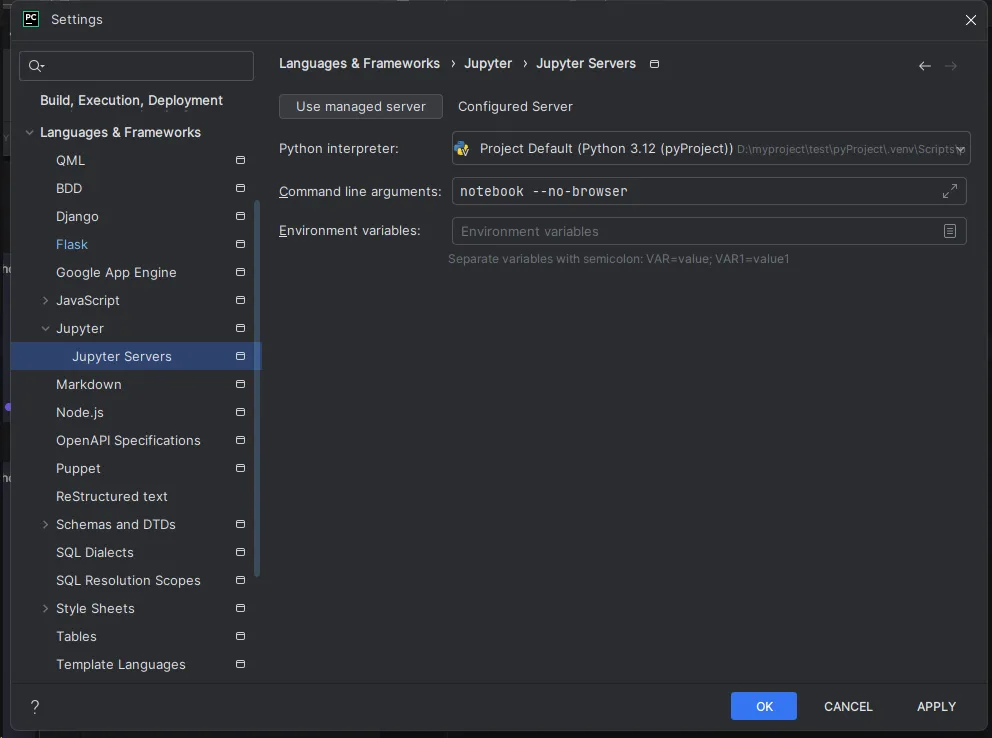The height and width of the screenshot is (738, 992).
Task: Click the OK button
Action: pos(764,706)
